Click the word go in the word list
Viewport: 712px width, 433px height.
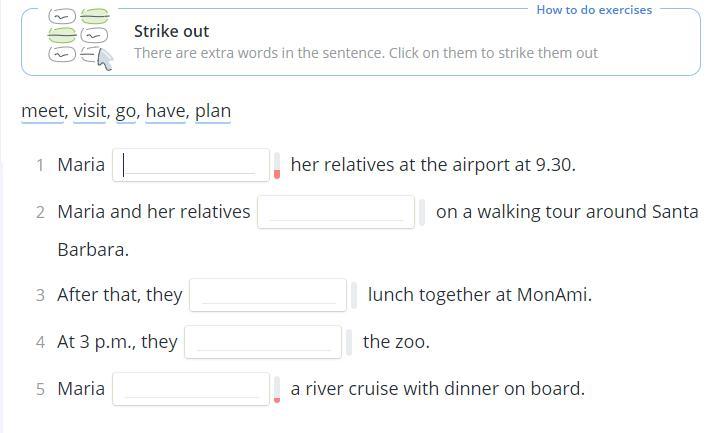click(125, 111)
